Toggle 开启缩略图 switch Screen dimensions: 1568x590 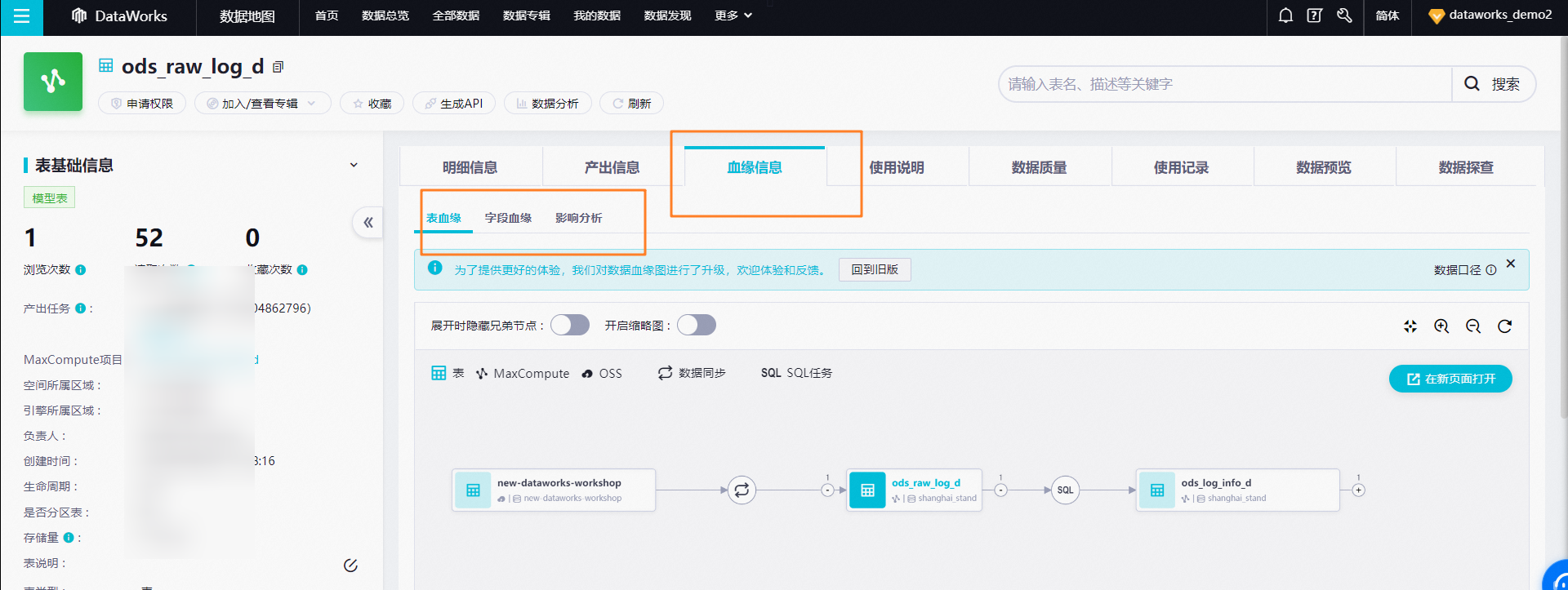tap(697, 326)
